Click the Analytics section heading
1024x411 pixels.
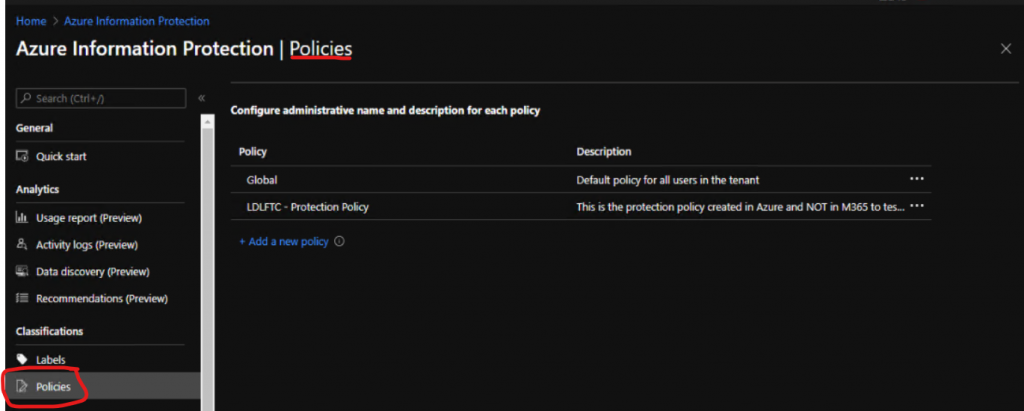pos(37,189)
